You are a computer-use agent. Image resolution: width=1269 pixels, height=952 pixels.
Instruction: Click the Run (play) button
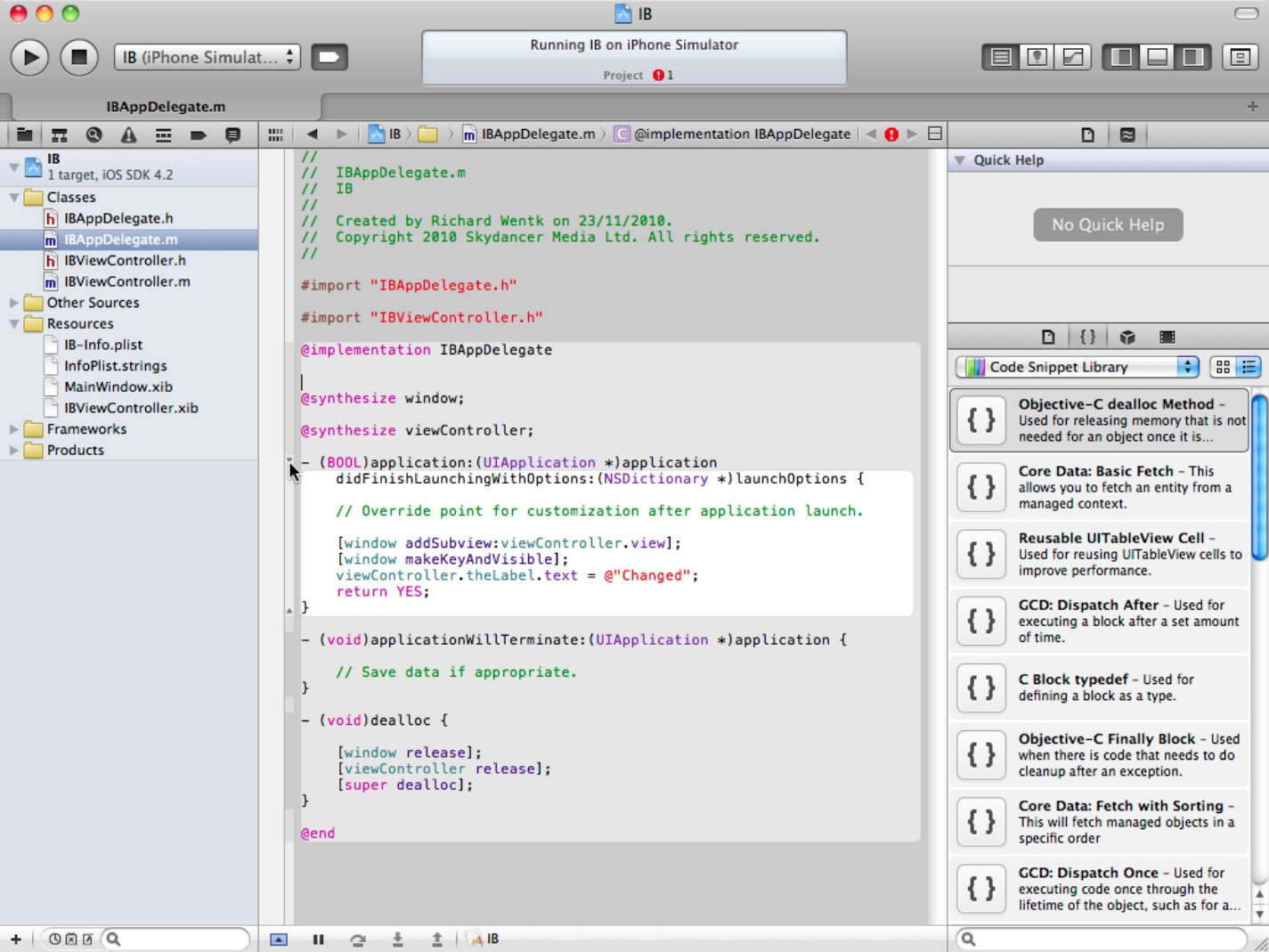point(29,58)
